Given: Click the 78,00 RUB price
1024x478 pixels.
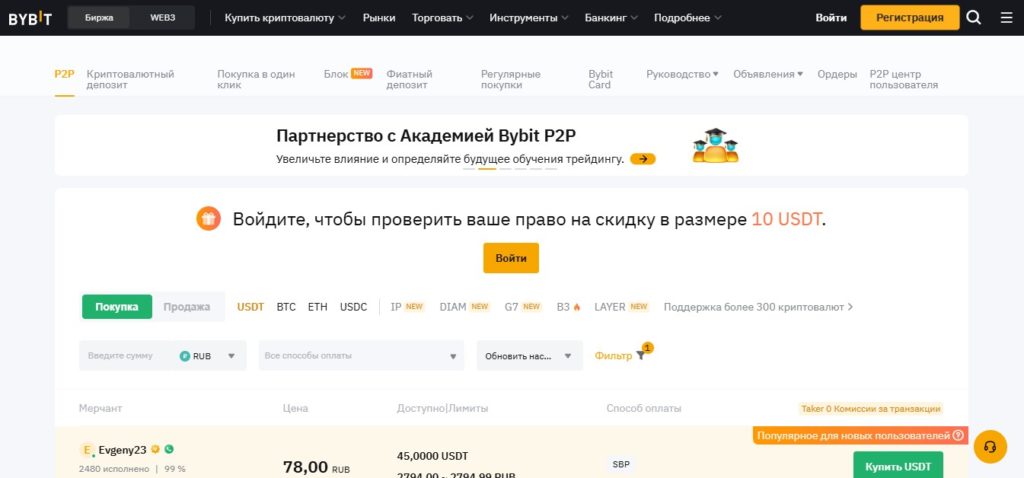Looking at the screenshot, I should point(316,467).
